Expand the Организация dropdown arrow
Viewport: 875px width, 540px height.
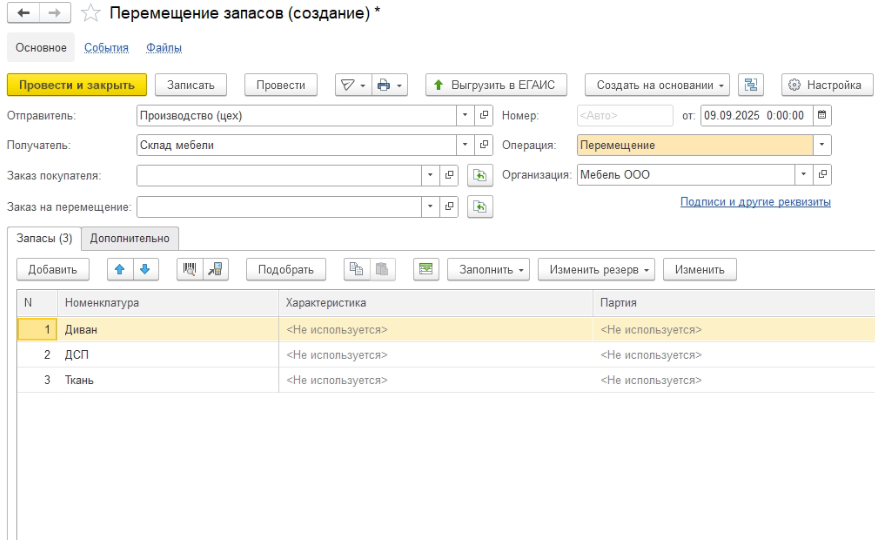[x=804, y=175]
